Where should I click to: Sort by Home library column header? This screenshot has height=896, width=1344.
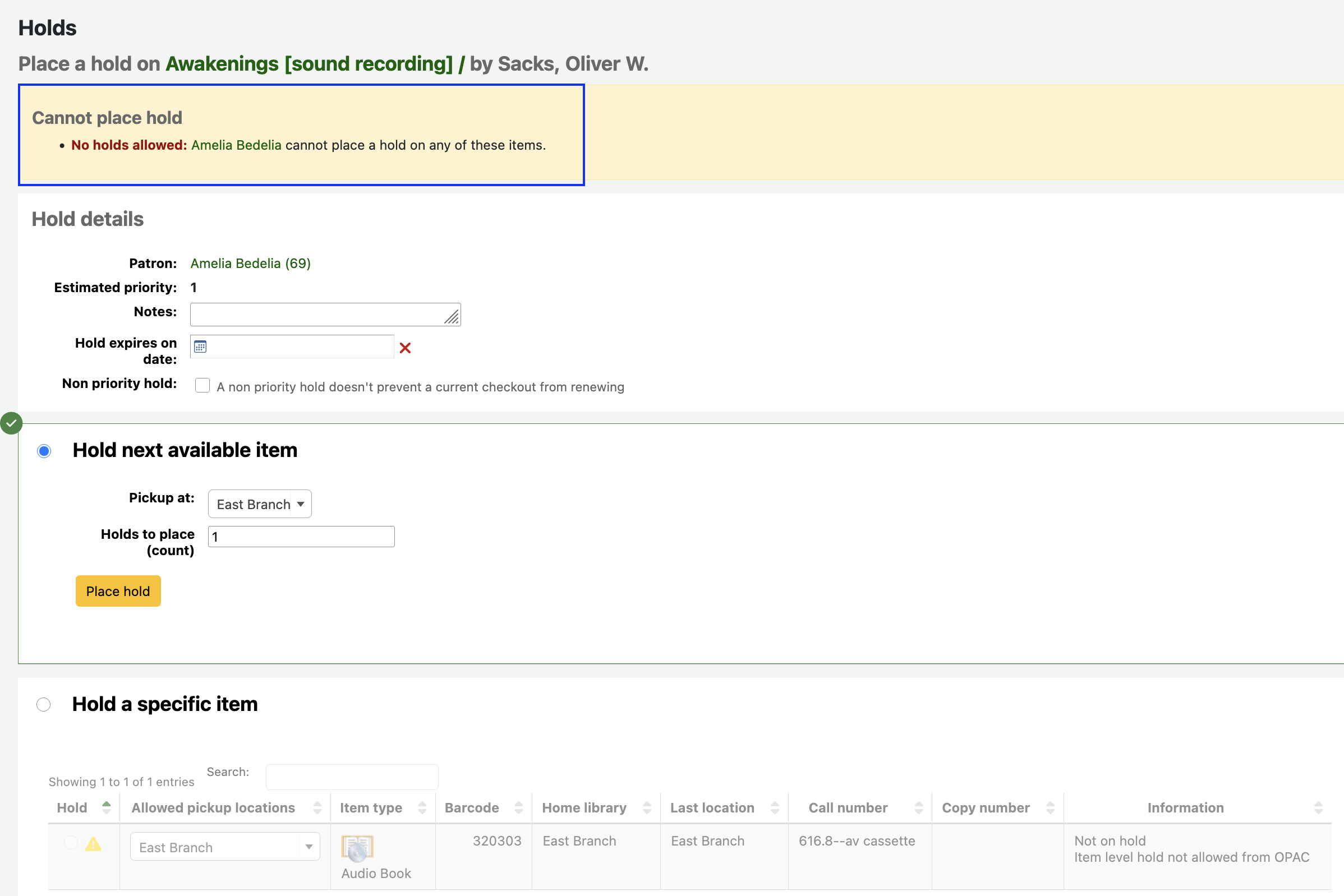pyautogui.click(x=584, y=807)
